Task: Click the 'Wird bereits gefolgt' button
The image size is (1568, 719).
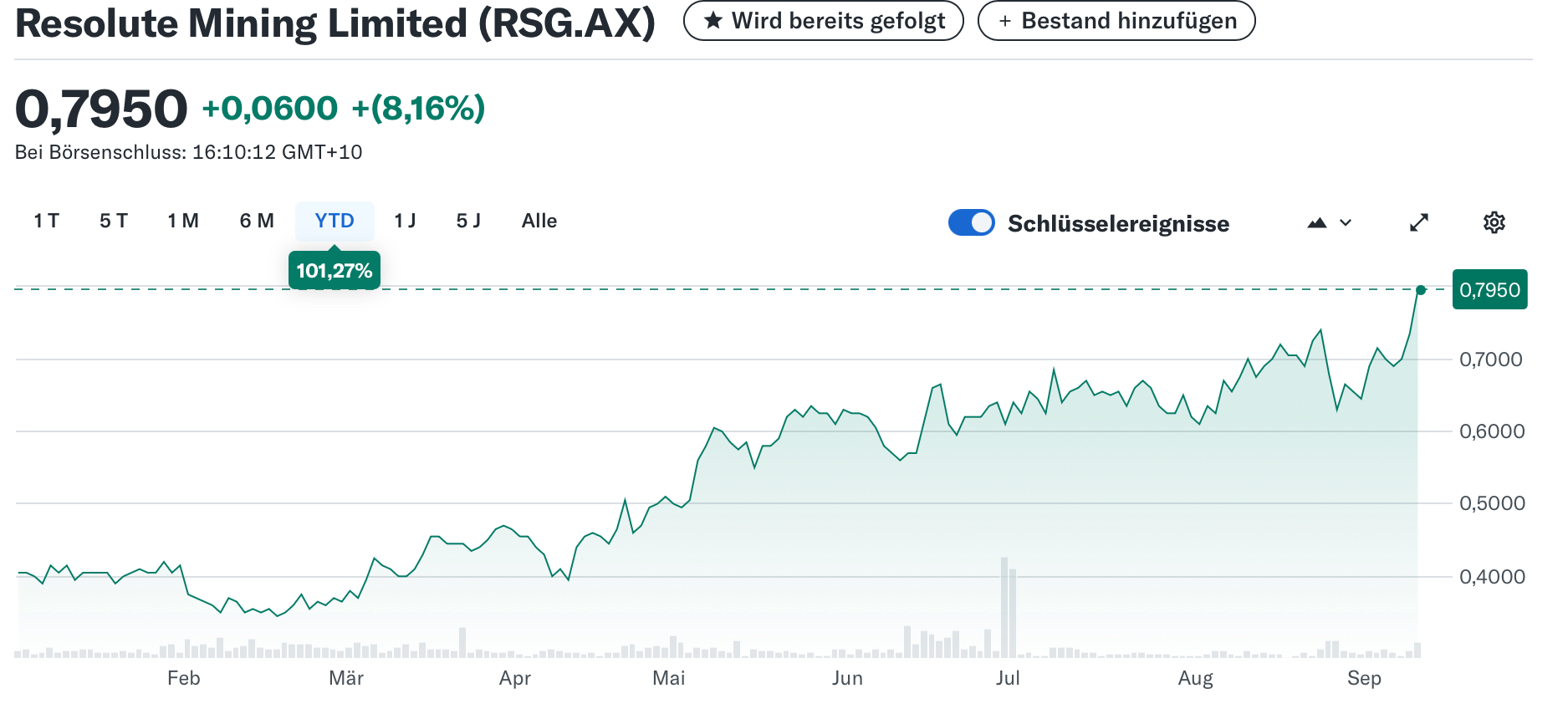Action: pos(824,20)
